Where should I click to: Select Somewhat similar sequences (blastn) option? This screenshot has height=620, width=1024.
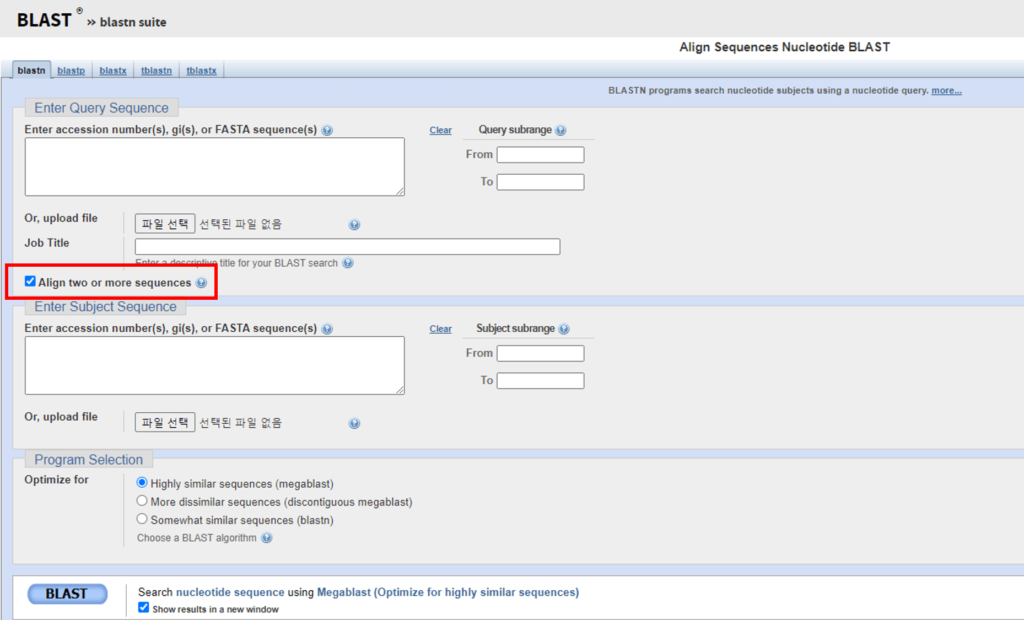(x=142, y=519)
